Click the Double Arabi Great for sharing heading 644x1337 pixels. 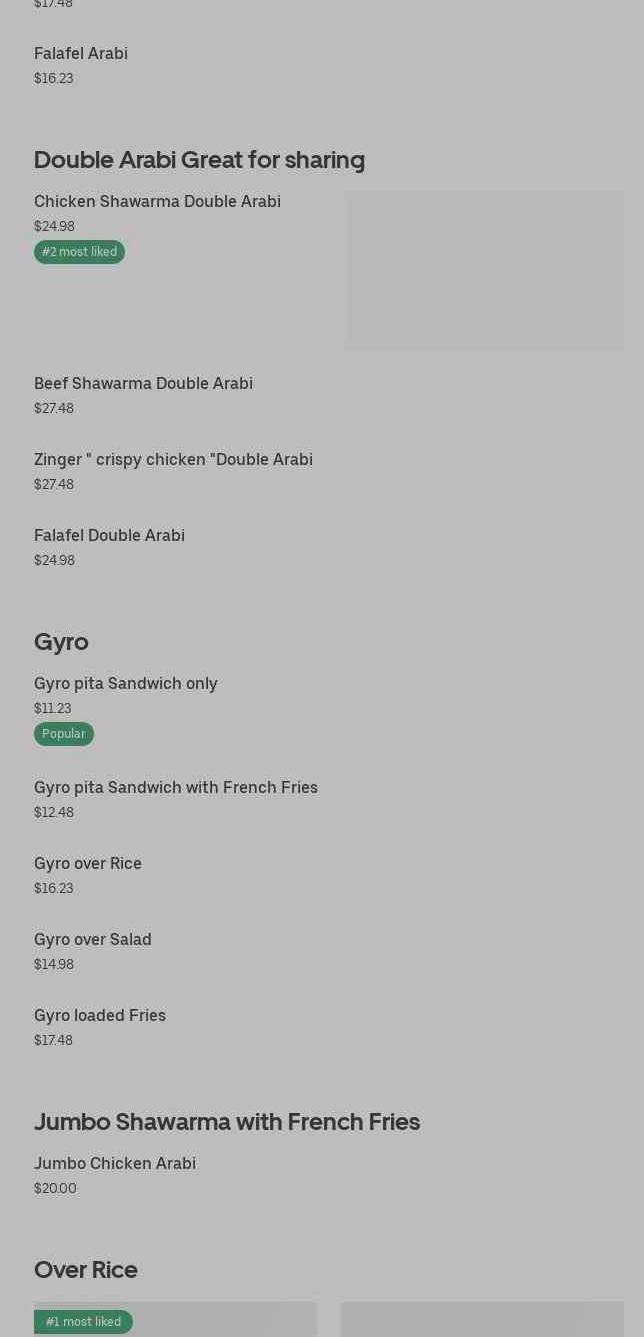point(199,160)
